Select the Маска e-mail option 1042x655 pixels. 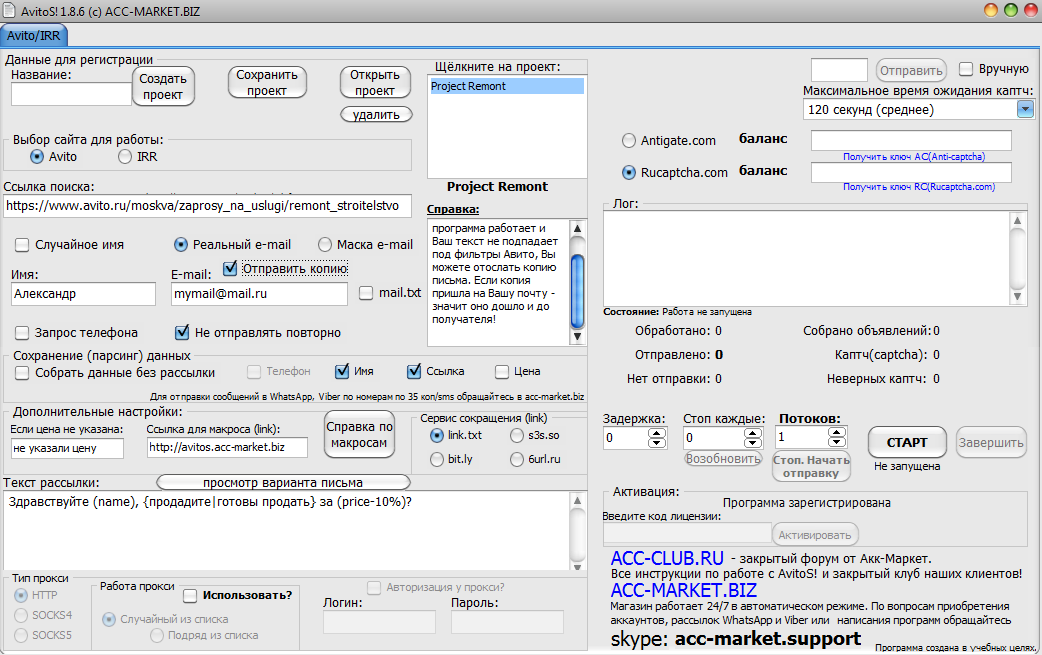tap(325, 245)
